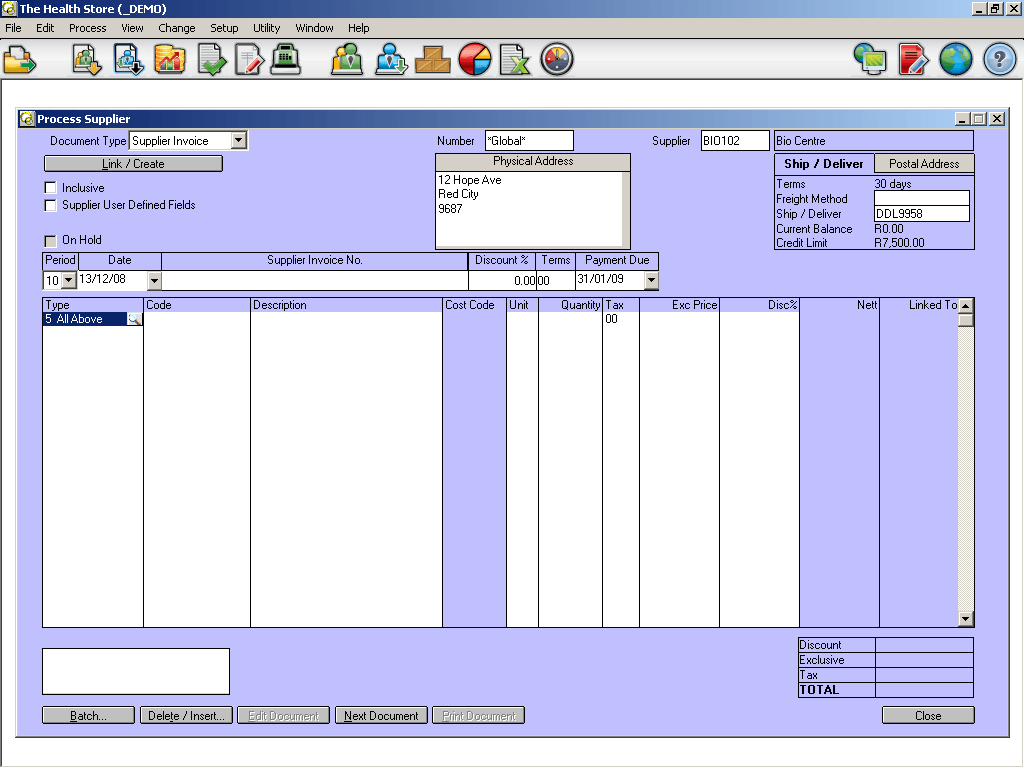Toggle the On Hold checkbox

[50, 240]
